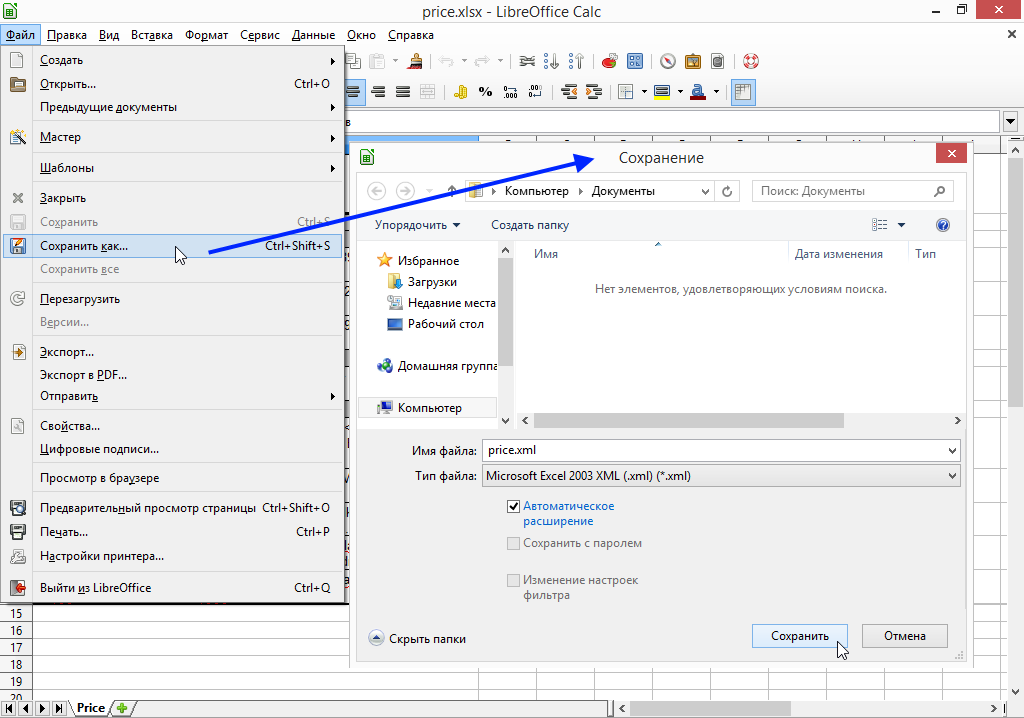Open Тип файла format dropdown
Screen dimensions: 1024x718
pyautogui.click(x=721, y=476)
